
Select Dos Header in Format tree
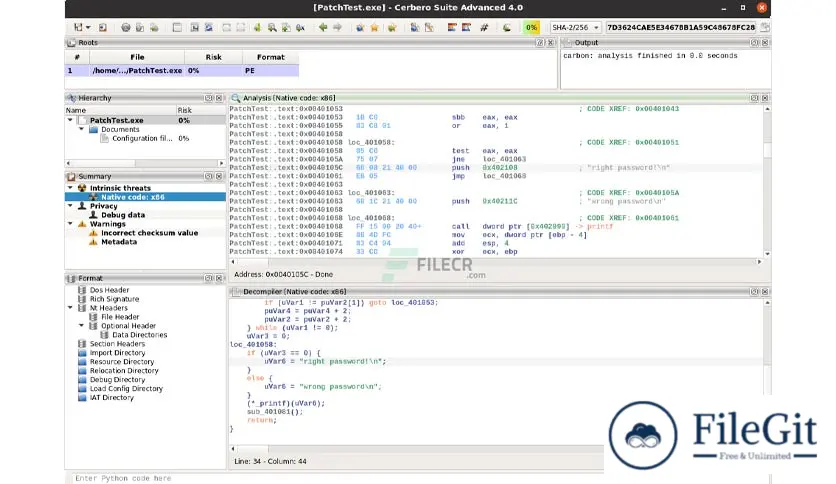(109, 290)
